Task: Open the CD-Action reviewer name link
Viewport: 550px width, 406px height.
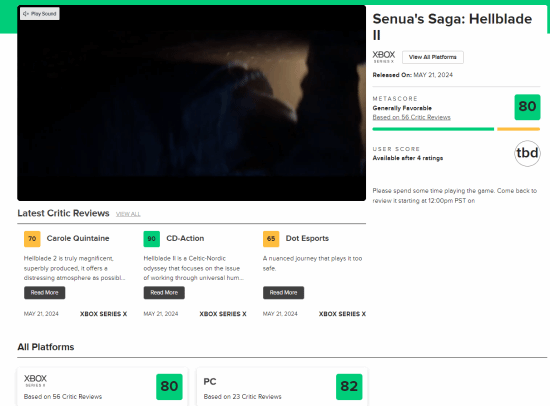Action: pos(185,238)
